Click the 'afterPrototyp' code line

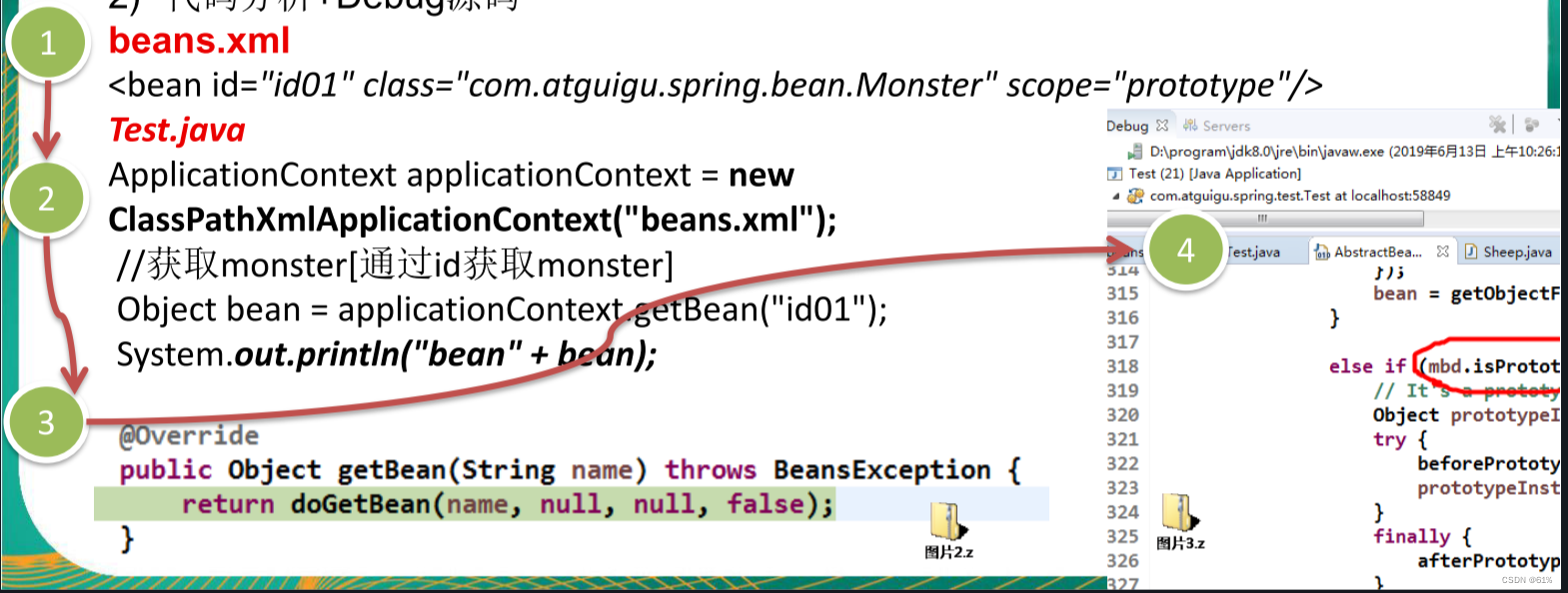[1488, 561]
